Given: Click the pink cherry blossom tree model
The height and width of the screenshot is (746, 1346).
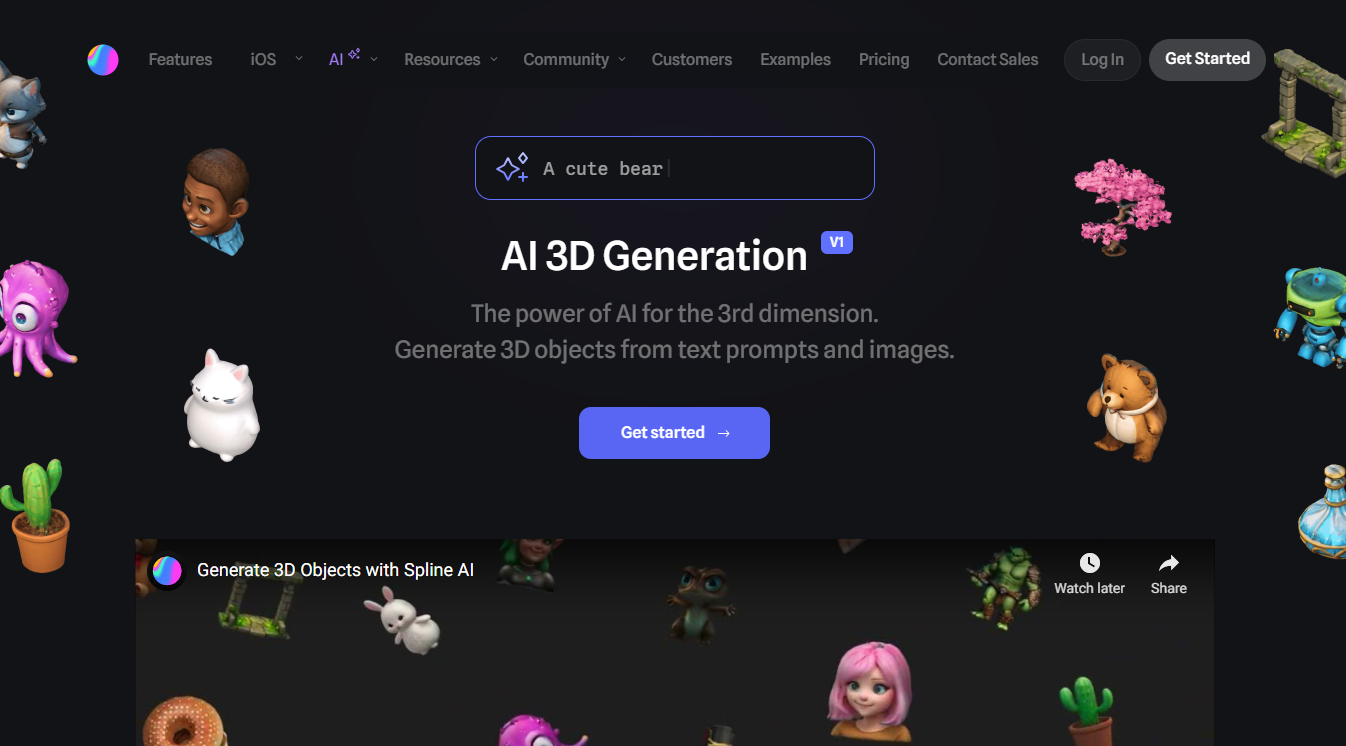Looking at the screenshot, I should click(x=1121, y=207).
